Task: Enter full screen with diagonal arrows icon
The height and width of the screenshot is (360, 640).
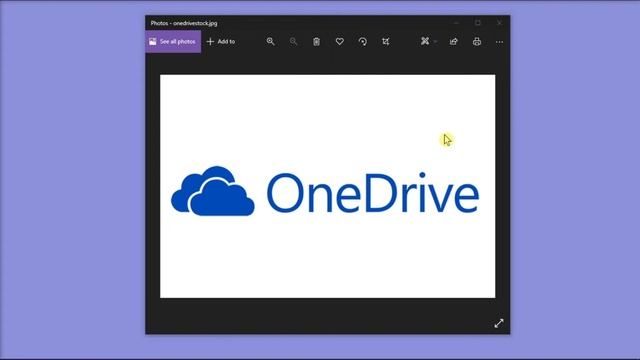Action: click(x=499, y=323)
